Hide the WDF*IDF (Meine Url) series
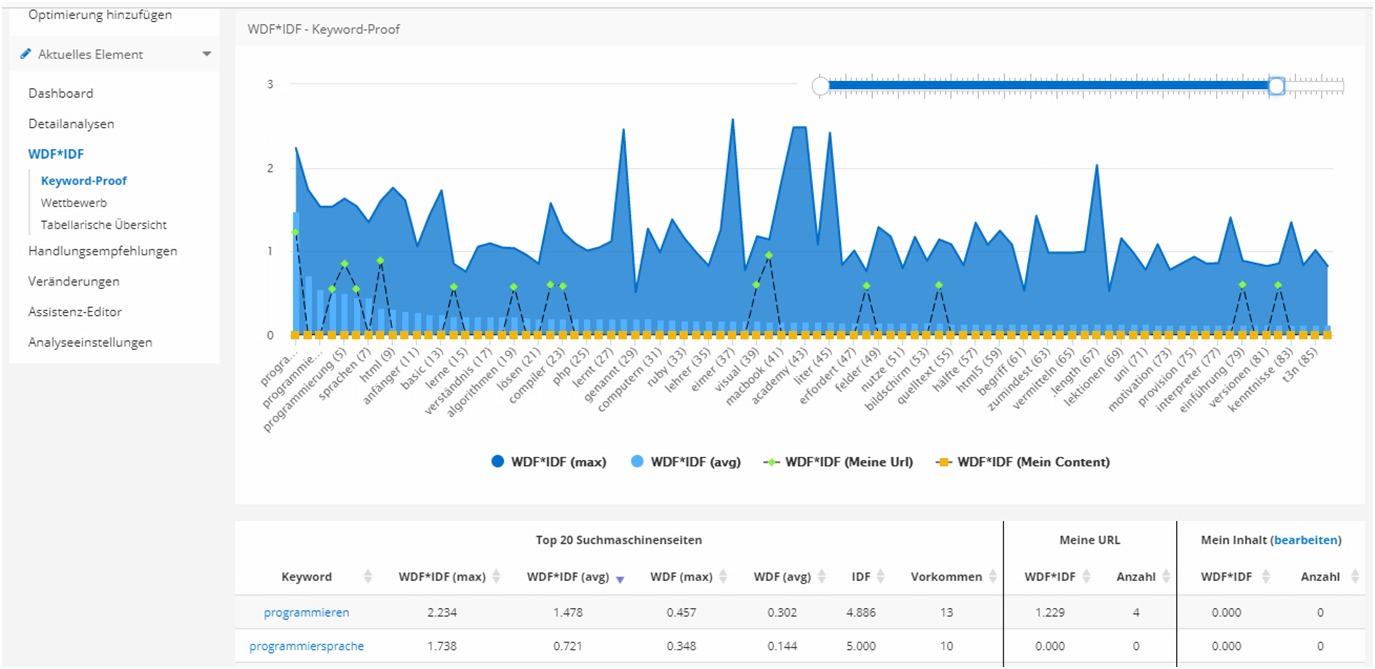The height and width of the screenshot is (669, 1375). click(x=838, y=462)
